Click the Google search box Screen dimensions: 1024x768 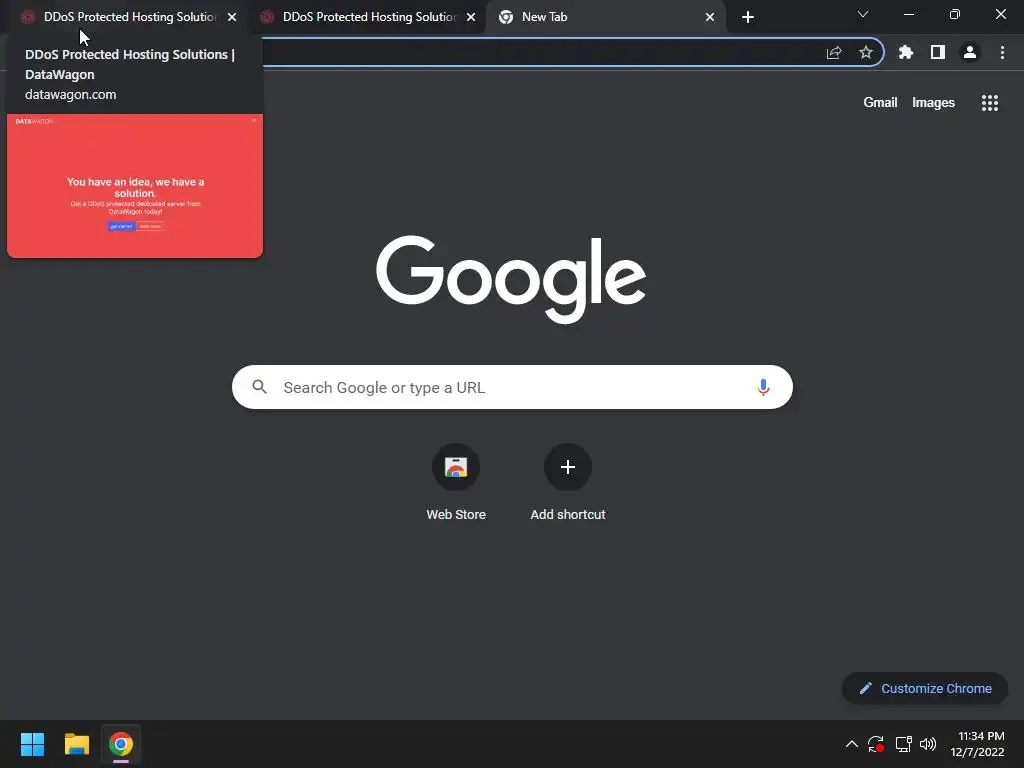coord(512,387)
